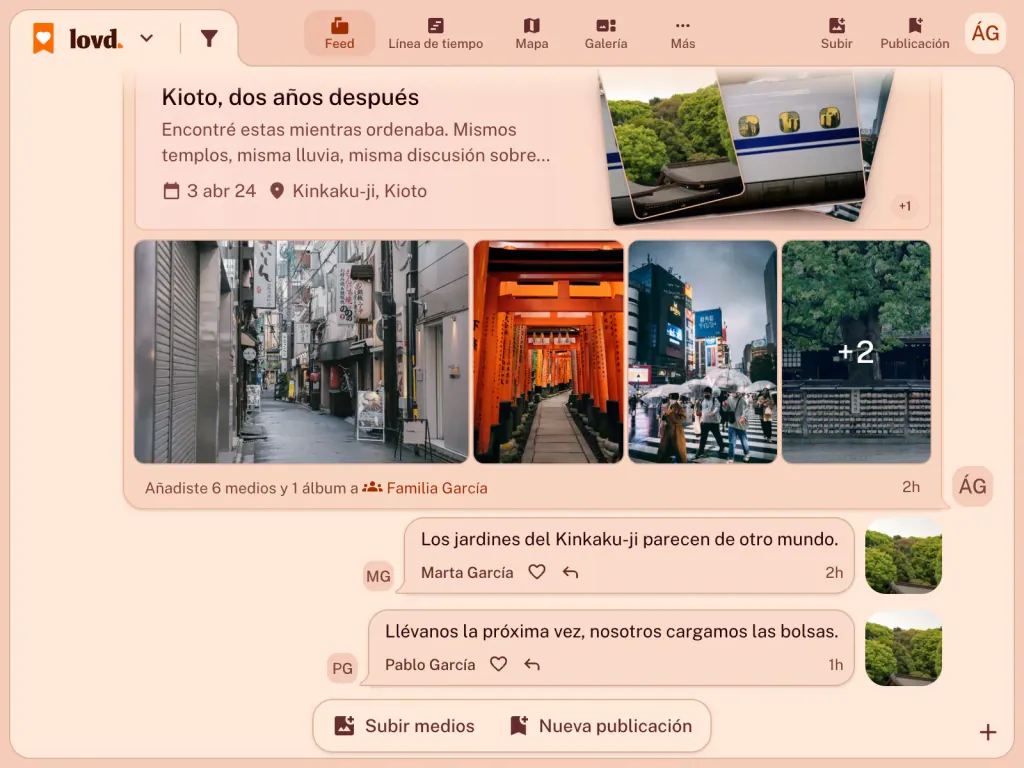Reply to Pablo García's comment
Viewport: 1024px width, 768px height.
[532, 665]
